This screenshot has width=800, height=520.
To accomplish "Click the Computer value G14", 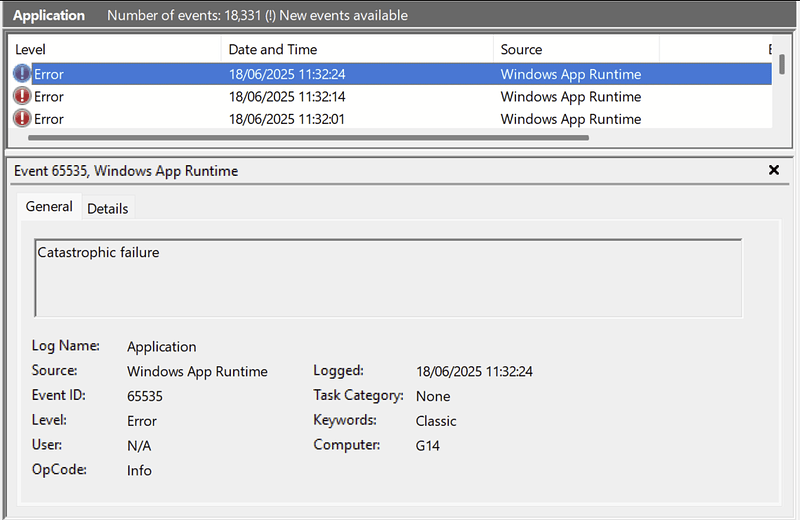I will pos(428,445).
